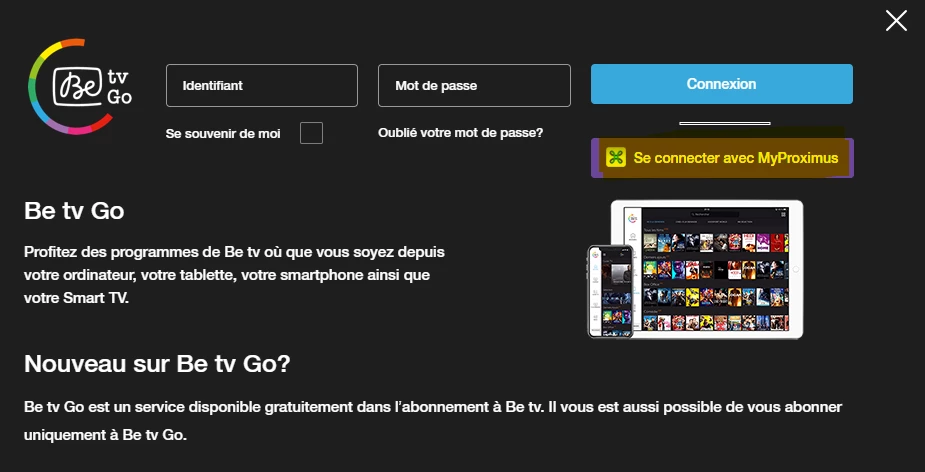
Task: Click the Se souvenir de moi label
Action: [223, 134]
